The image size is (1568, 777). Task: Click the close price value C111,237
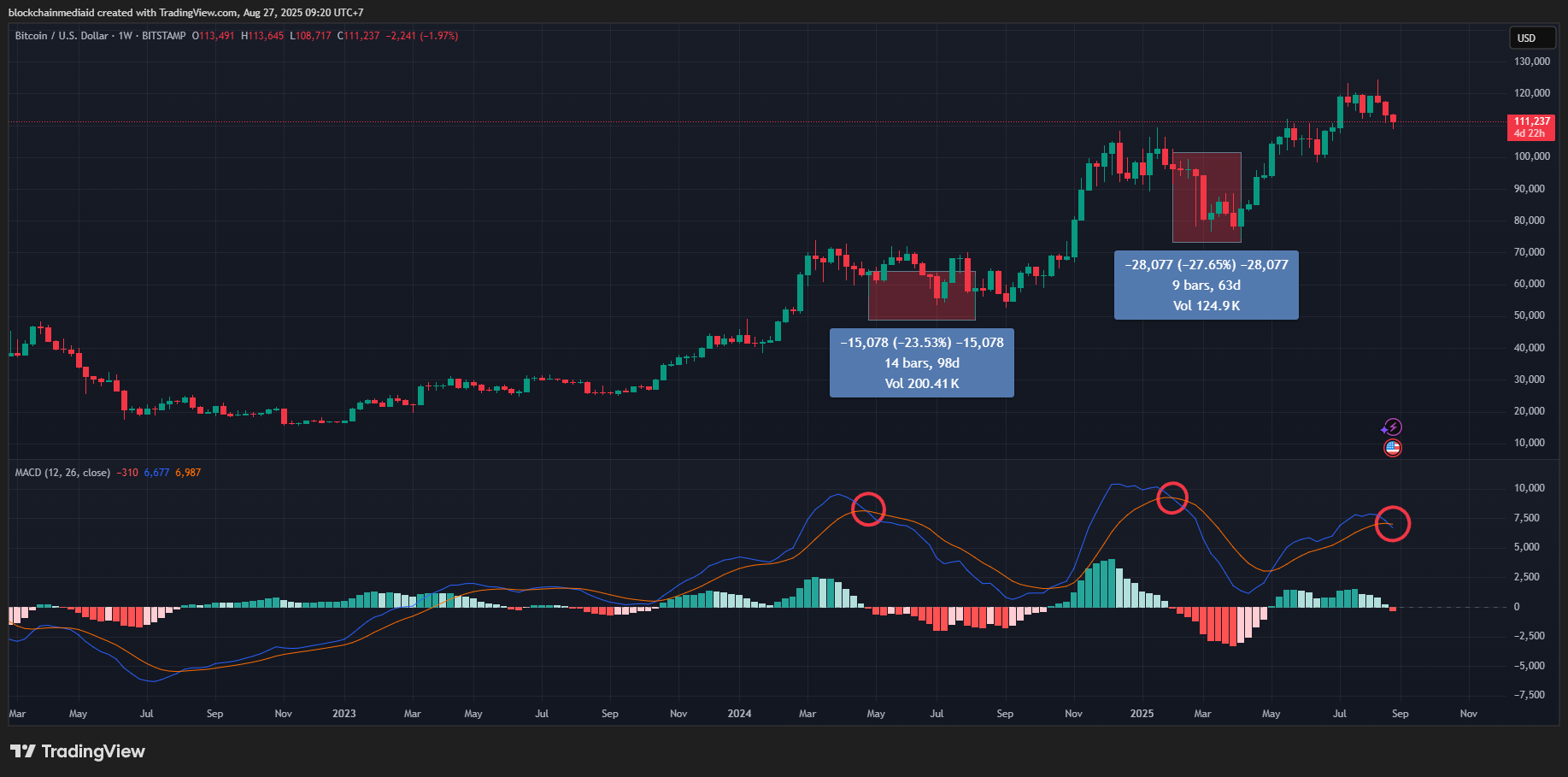(x=359, y=36)
